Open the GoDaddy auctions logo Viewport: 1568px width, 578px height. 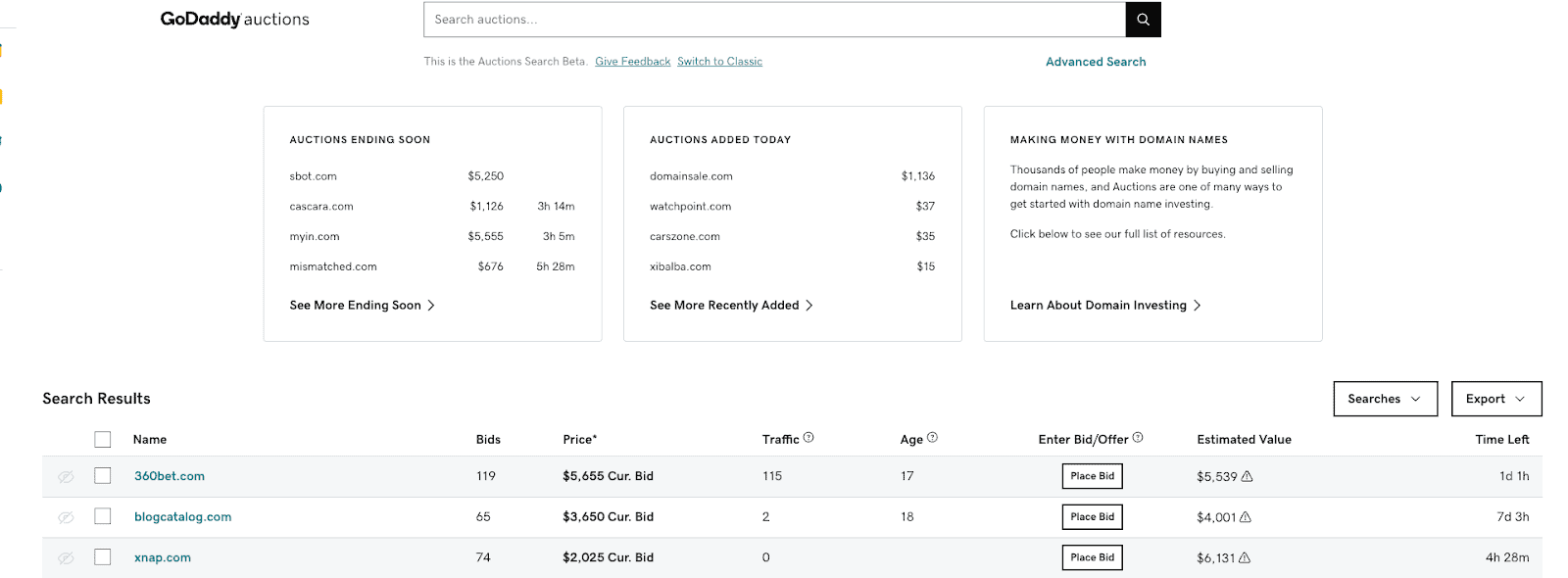coord(235,20)
